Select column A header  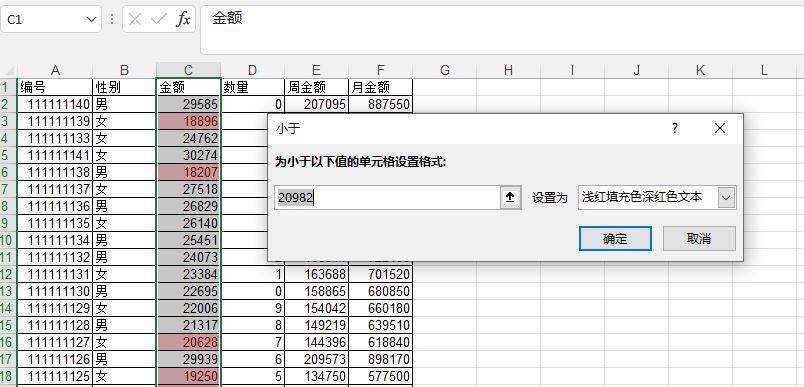click(55, 70)
